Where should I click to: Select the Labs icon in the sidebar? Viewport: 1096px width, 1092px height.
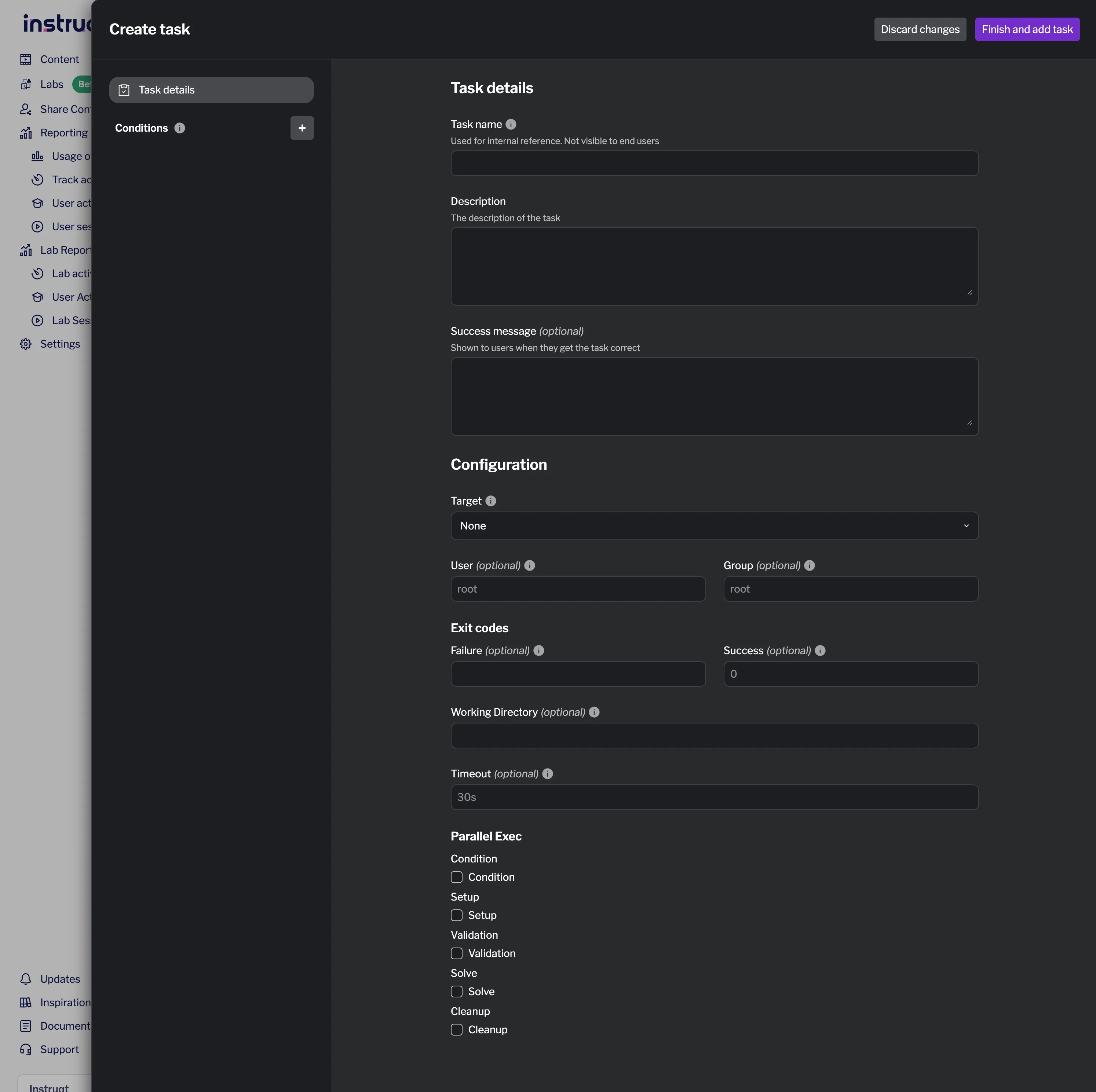26,84
